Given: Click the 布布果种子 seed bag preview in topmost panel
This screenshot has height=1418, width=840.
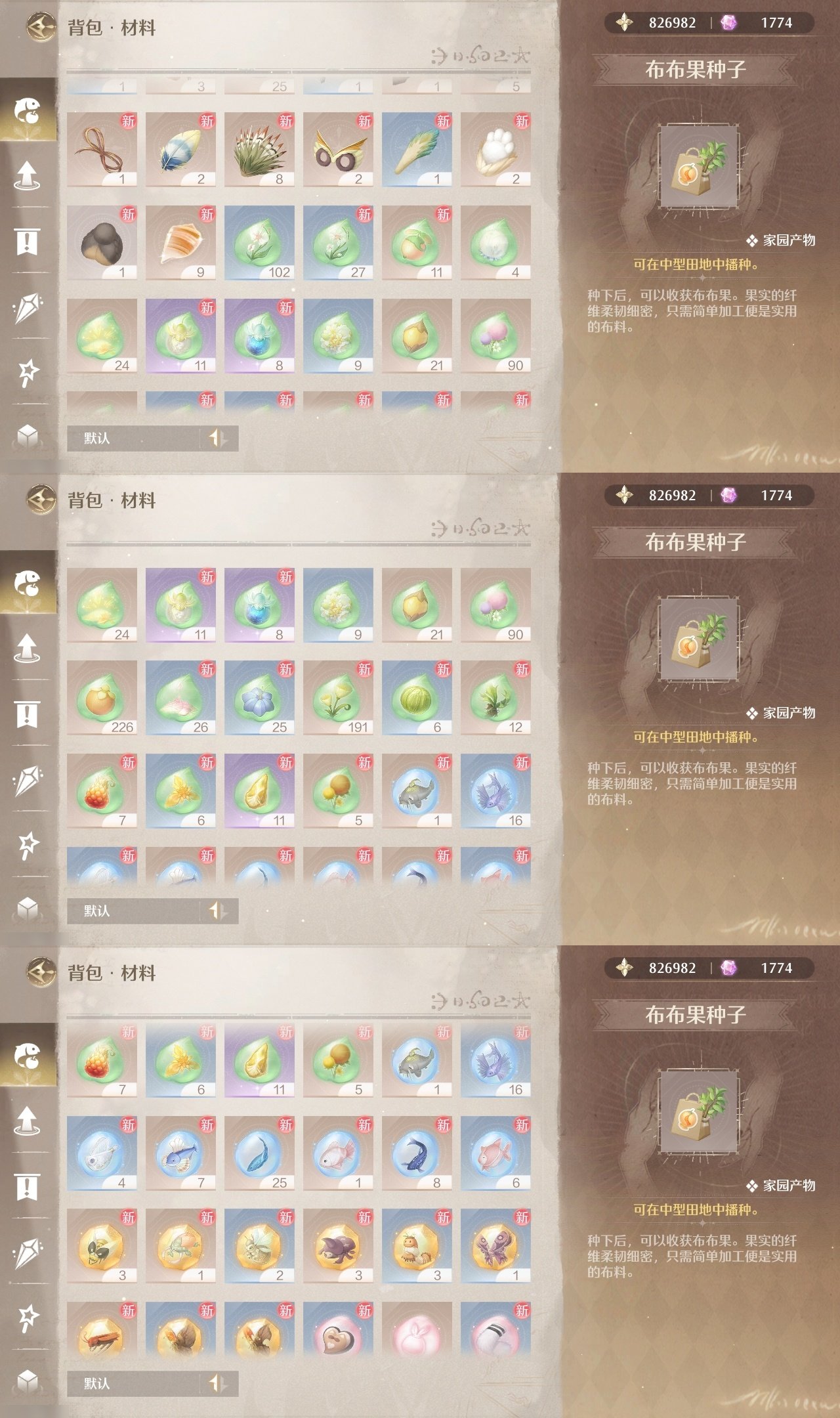Looking at the screenshot, I should pos(698,167).
